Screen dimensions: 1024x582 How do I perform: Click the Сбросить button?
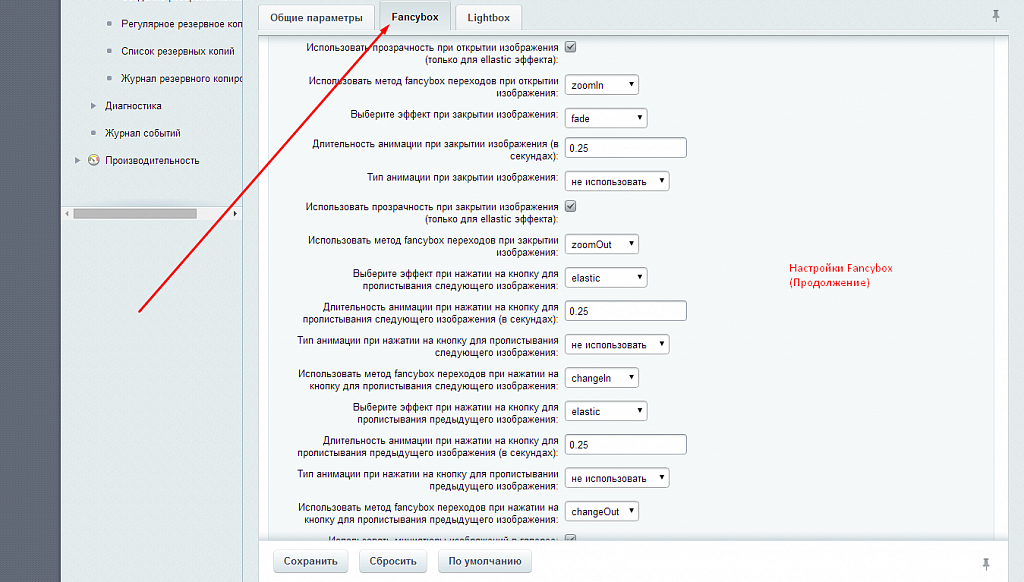392,561
